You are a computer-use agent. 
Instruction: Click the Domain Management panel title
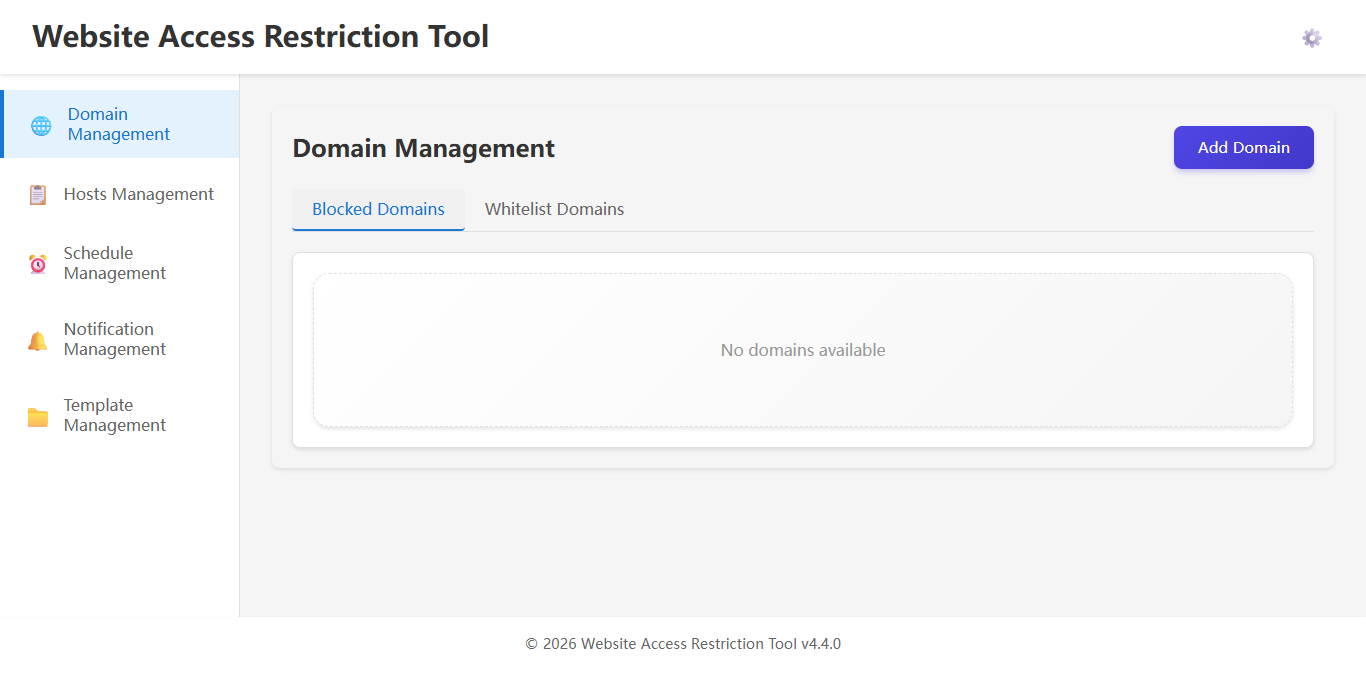(423, 148)
